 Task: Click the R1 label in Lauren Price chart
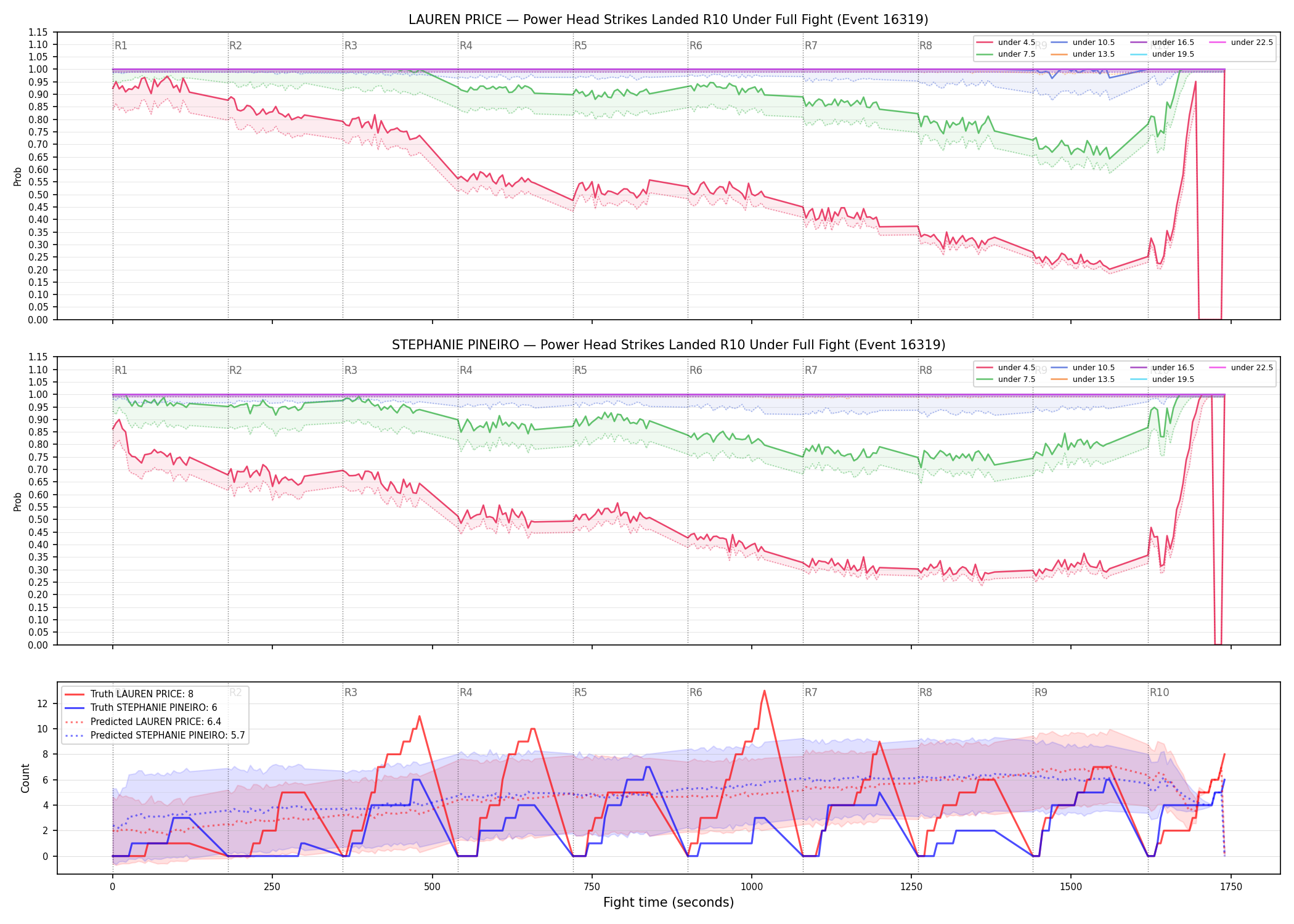coord(121,46)
